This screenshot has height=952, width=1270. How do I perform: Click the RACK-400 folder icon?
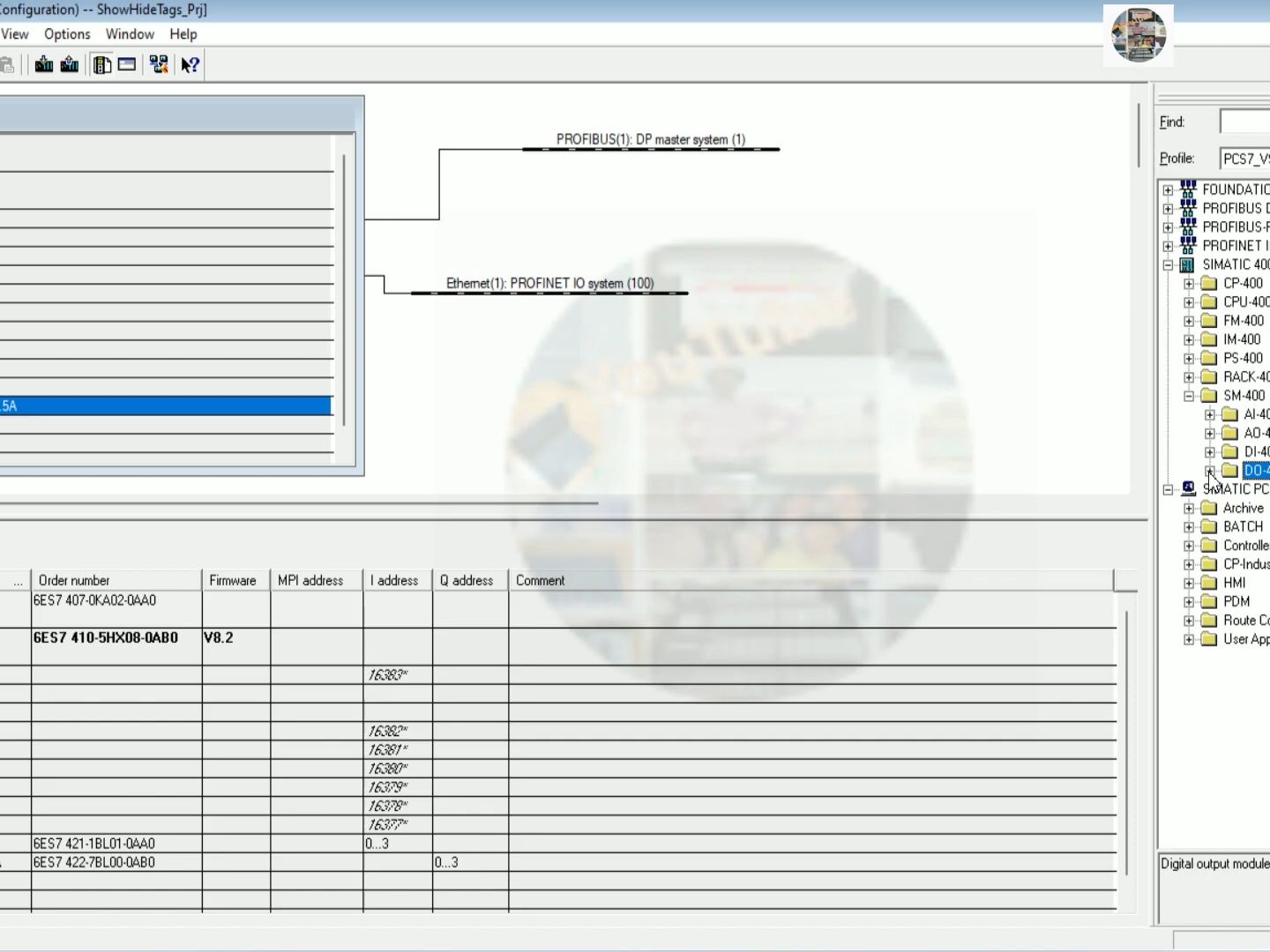click(1209, 376)
